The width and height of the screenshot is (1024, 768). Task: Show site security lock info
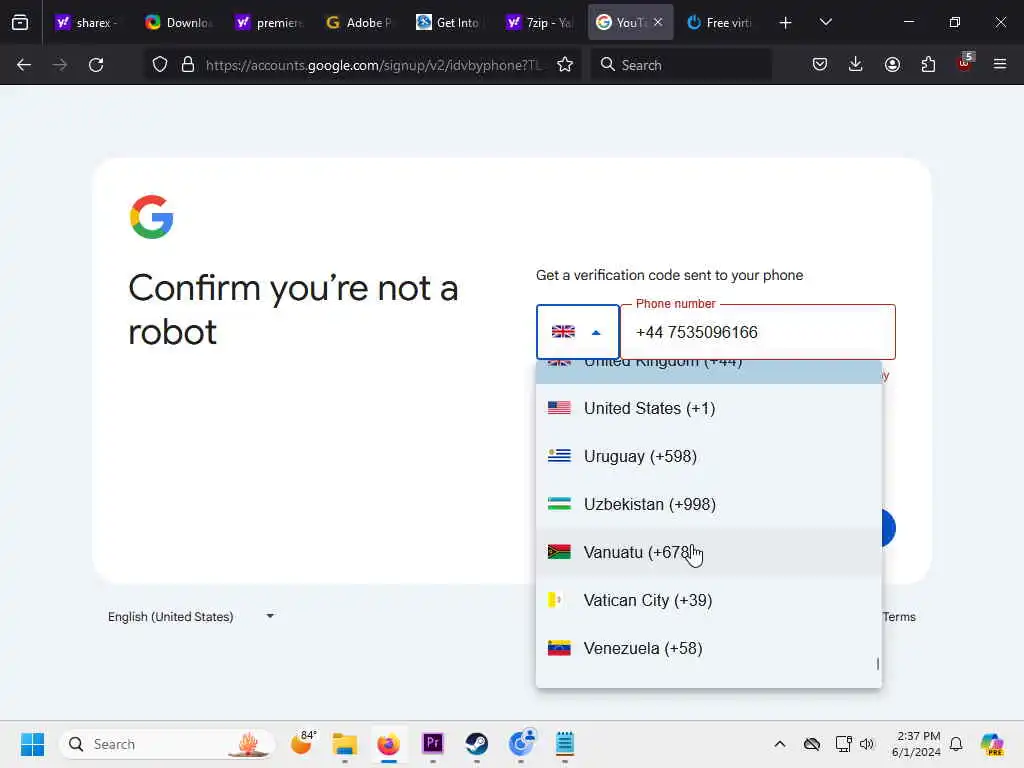click(188, 65)
